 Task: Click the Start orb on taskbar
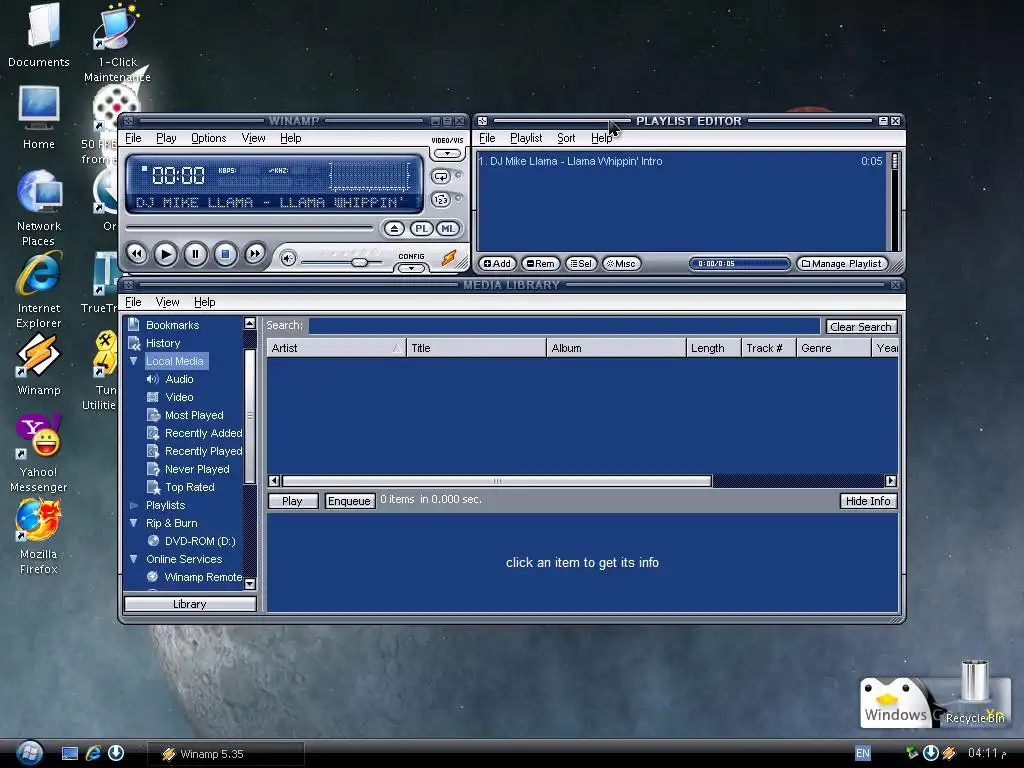click(x=29, y=752)
